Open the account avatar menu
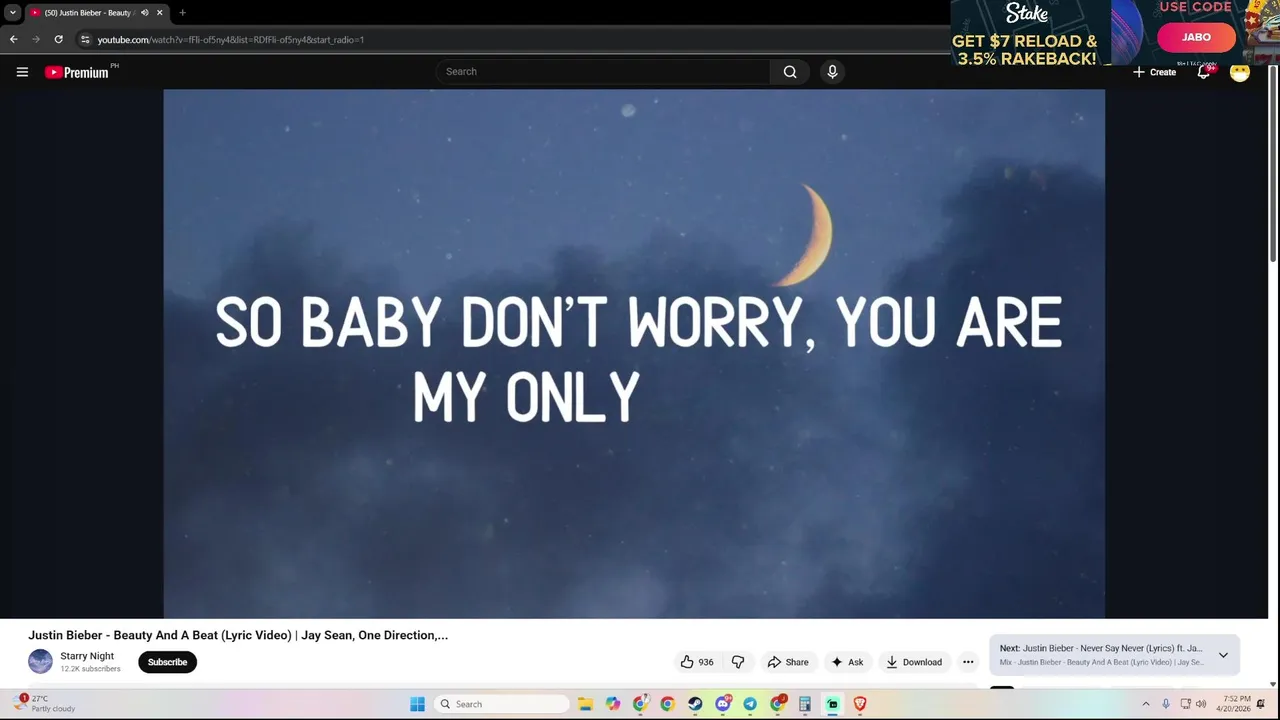The image size is (1280, 720). click(1240, 72)
